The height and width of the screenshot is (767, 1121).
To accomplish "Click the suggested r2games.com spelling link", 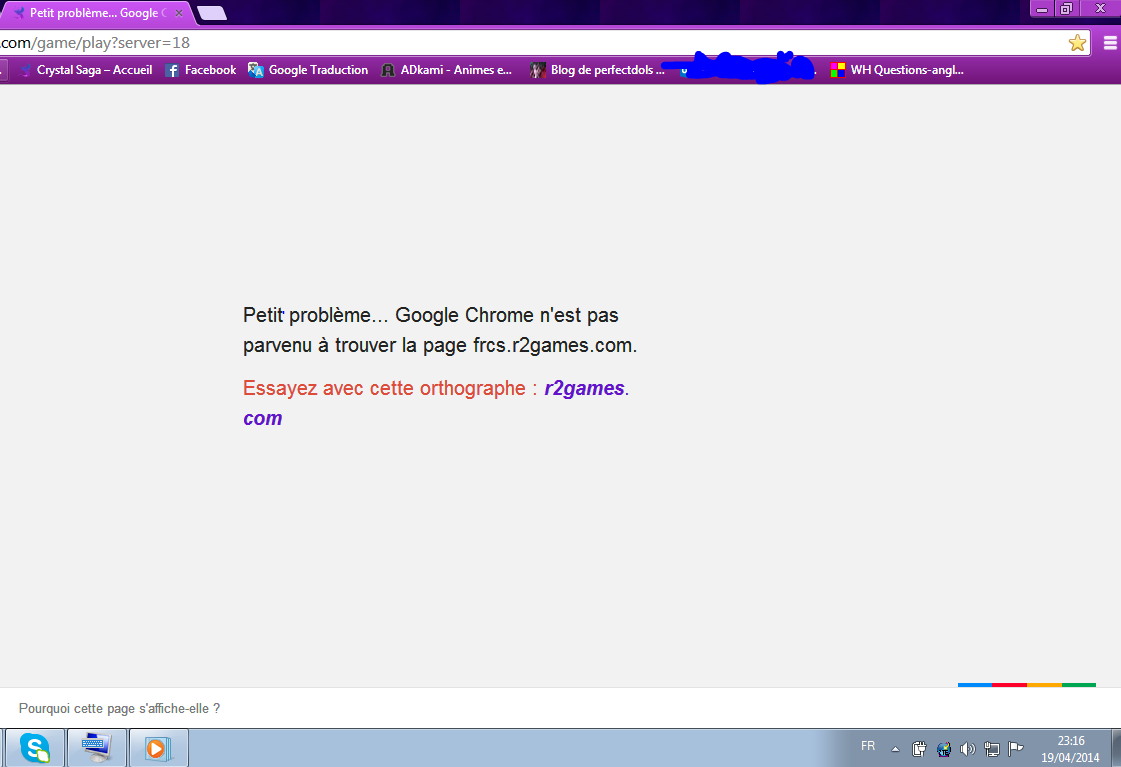I will 585,389.
